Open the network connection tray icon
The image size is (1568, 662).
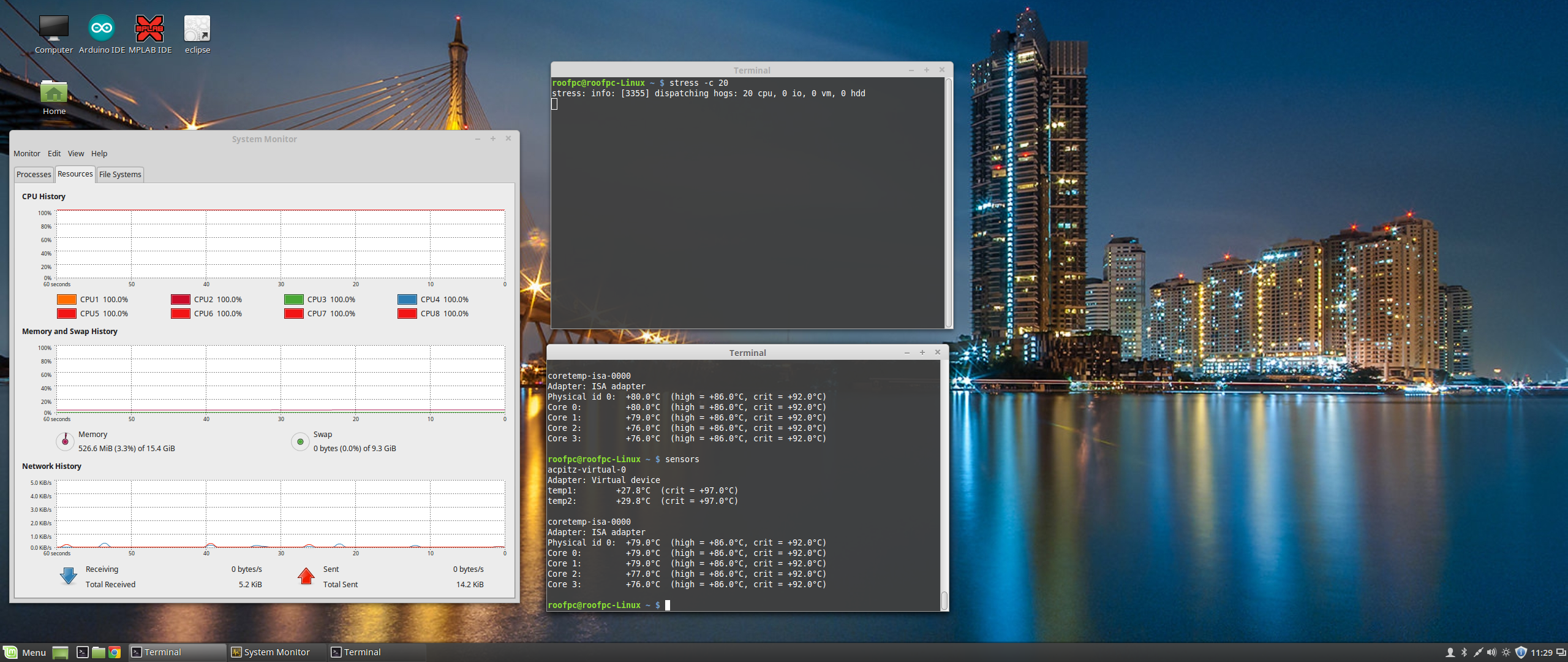[x=1478, y=652]
